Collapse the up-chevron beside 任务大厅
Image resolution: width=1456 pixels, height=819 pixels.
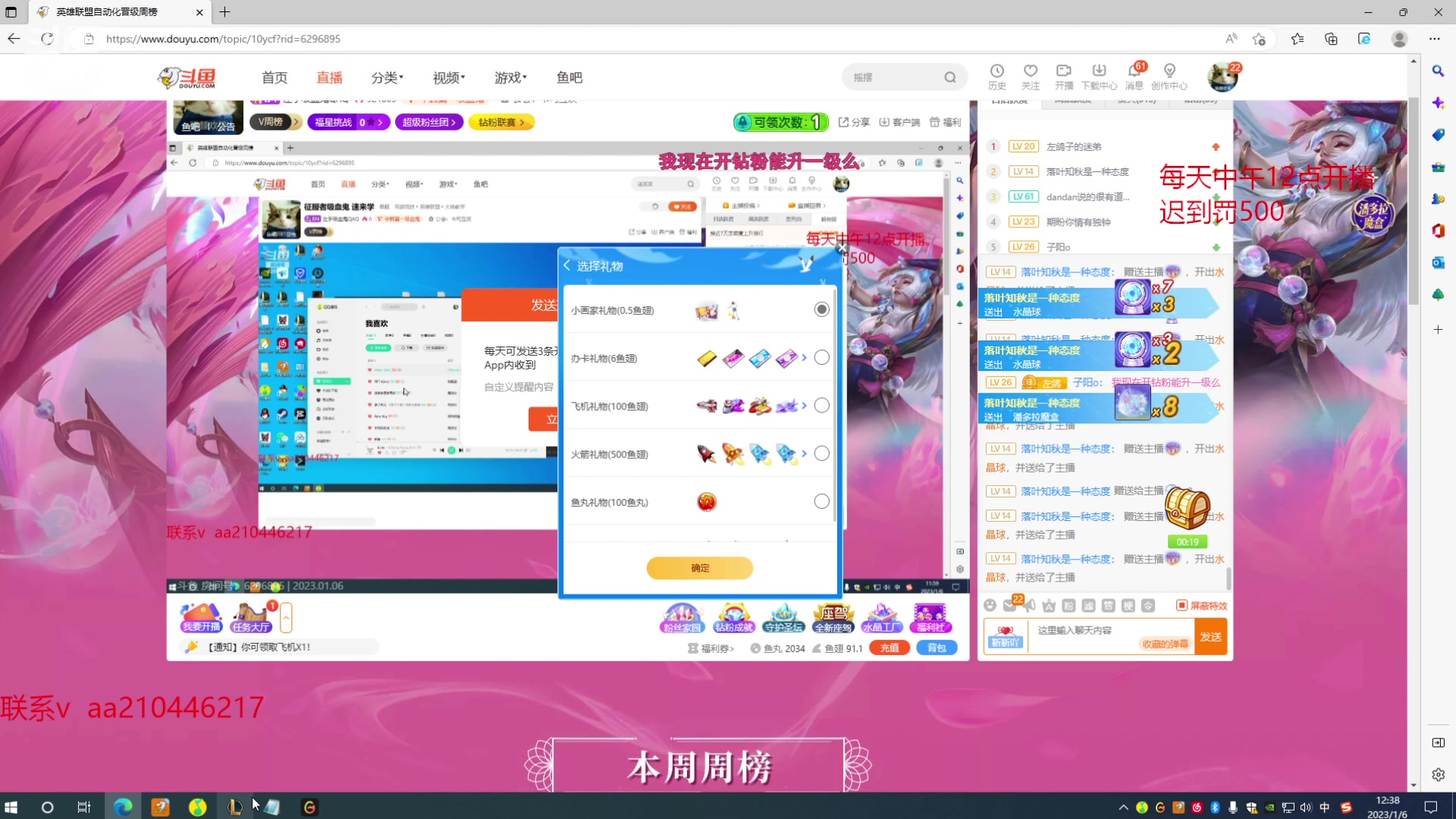pyautogui.click(x=286, y=617)
